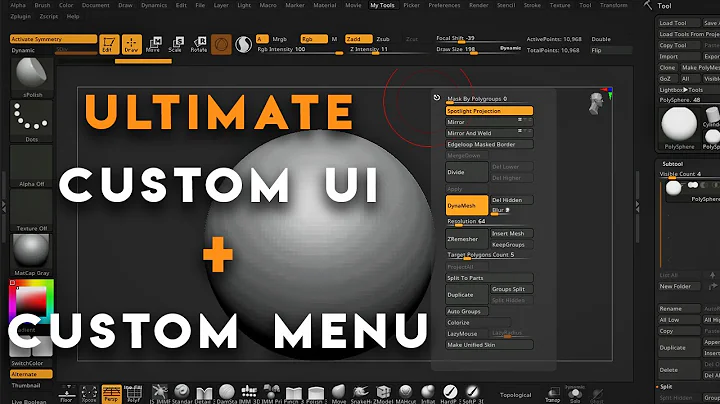Toggle Solo mode icon
This screenshot has width=720, height=404.
[575, 395]
